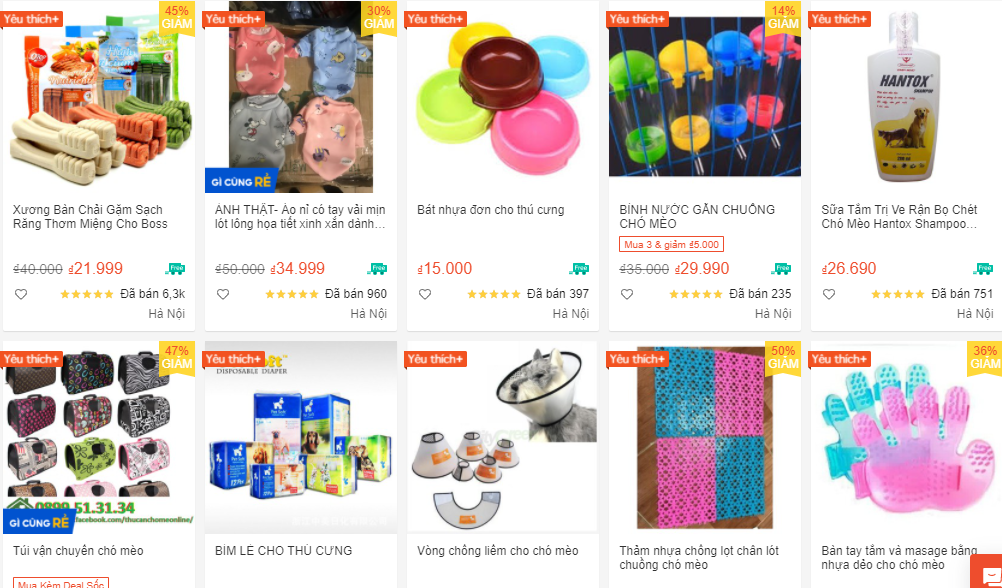
Task: Click Mua 3 & giảm ₫5.000 promo tag
Action: pos(671,244)
